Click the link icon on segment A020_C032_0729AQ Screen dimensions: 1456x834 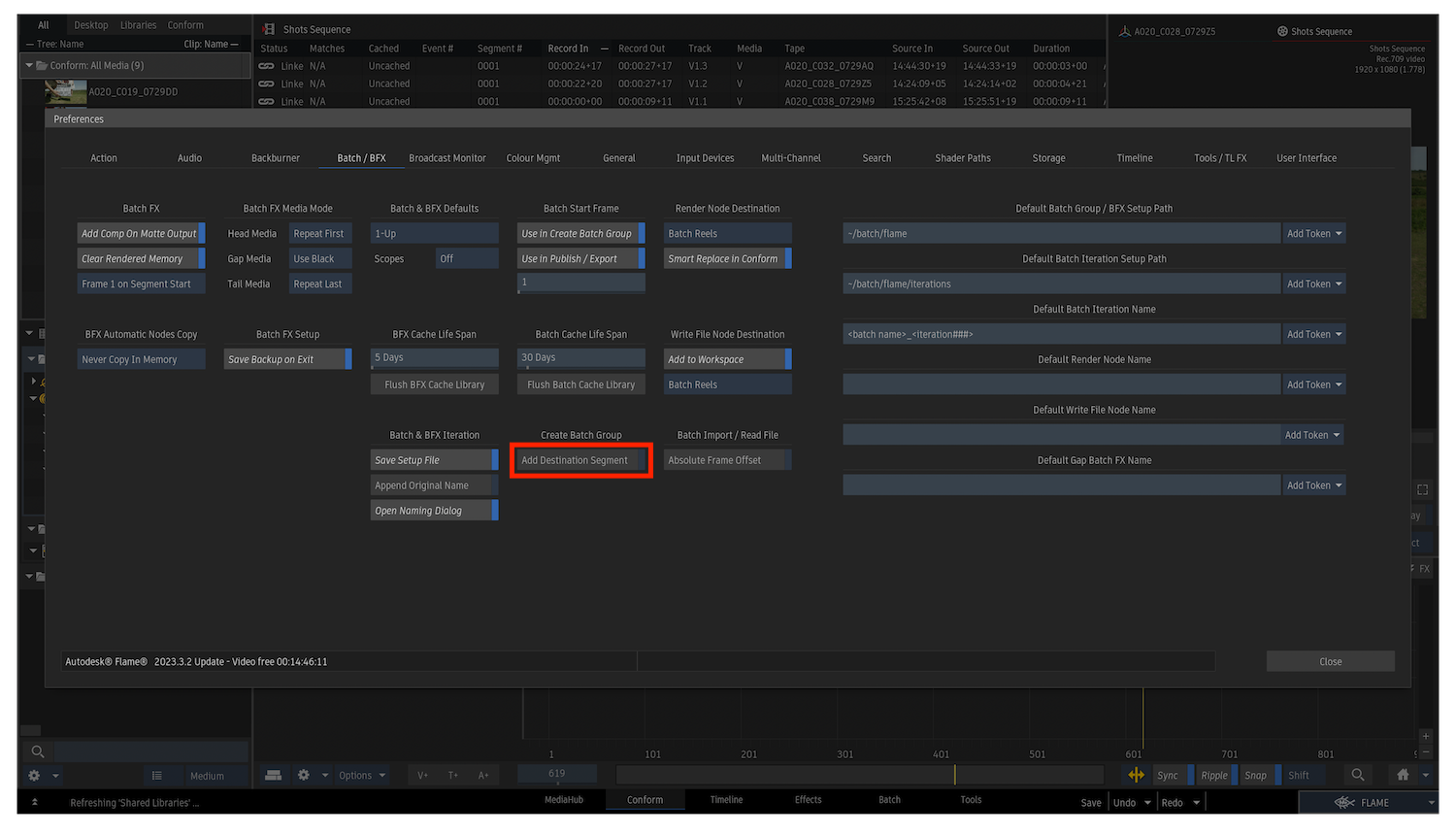pyautogui.click(x=266, y=66)
